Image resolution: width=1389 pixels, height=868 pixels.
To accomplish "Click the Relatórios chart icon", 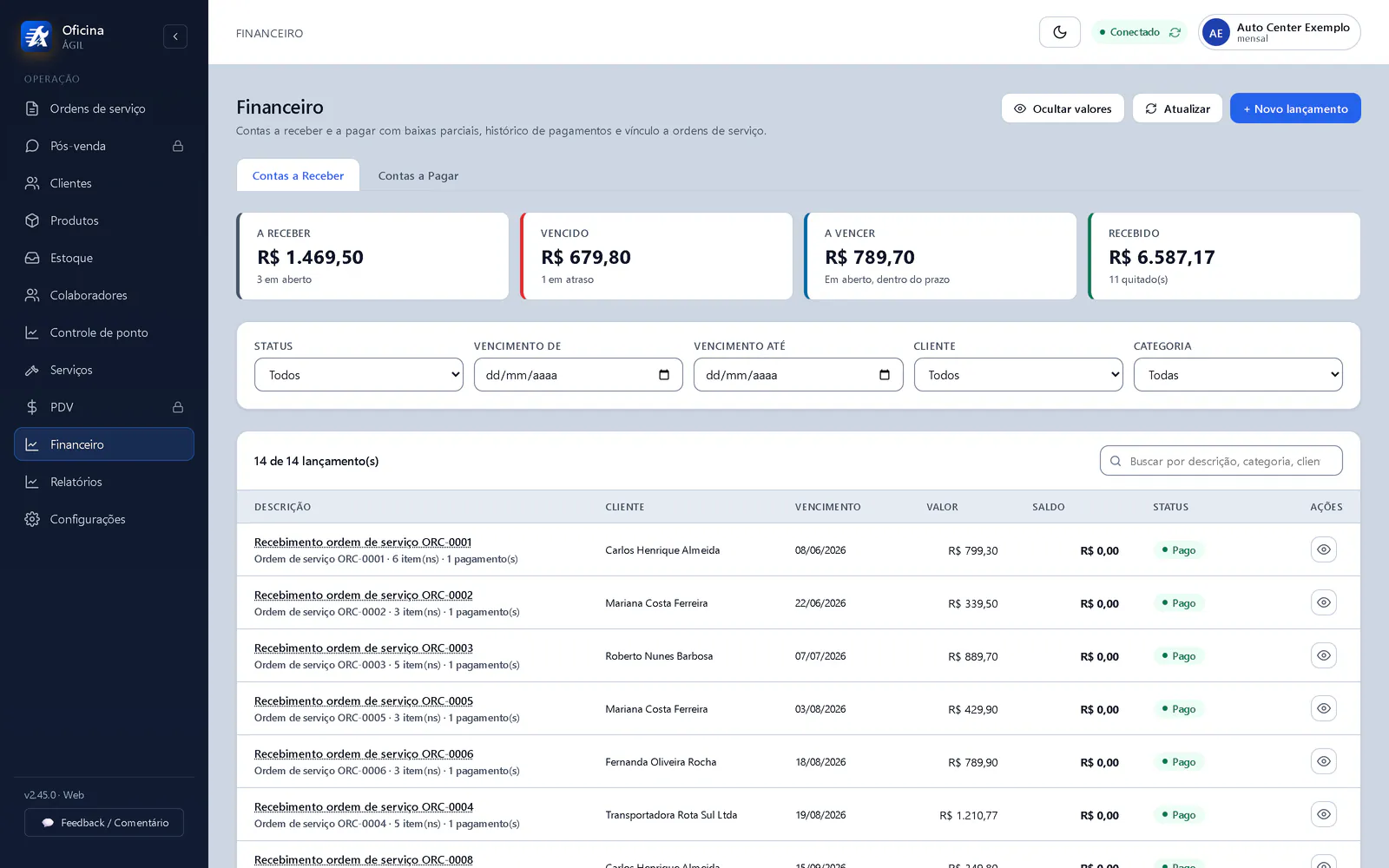I will (32, 482).
